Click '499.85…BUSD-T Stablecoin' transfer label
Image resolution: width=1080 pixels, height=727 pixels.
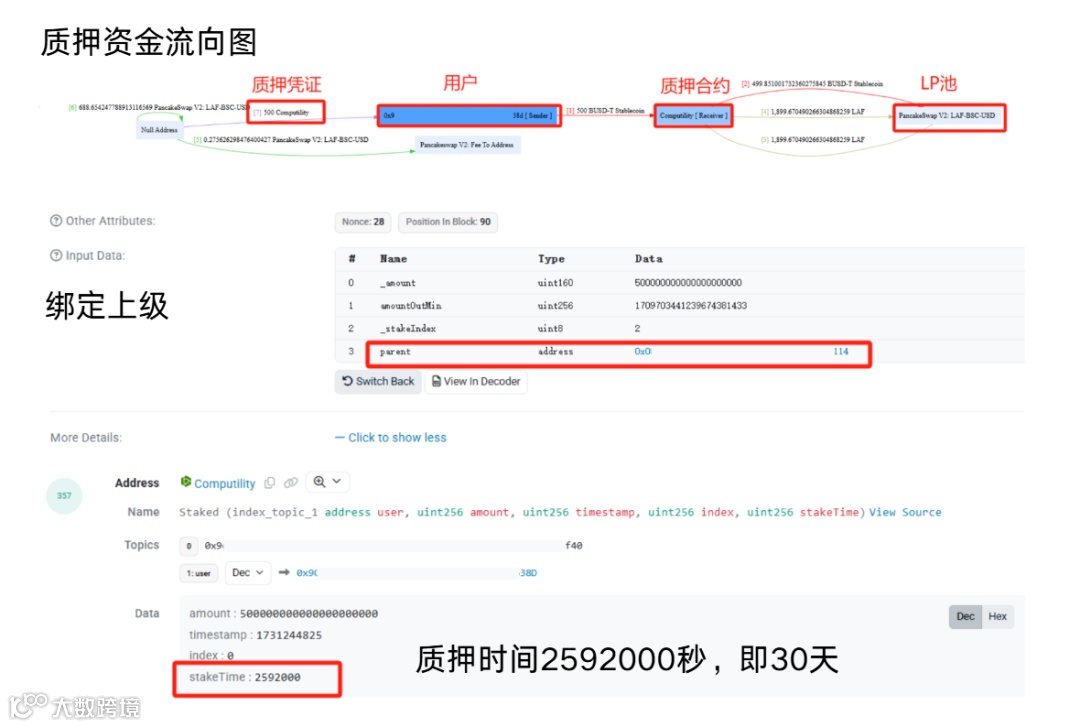812,84
